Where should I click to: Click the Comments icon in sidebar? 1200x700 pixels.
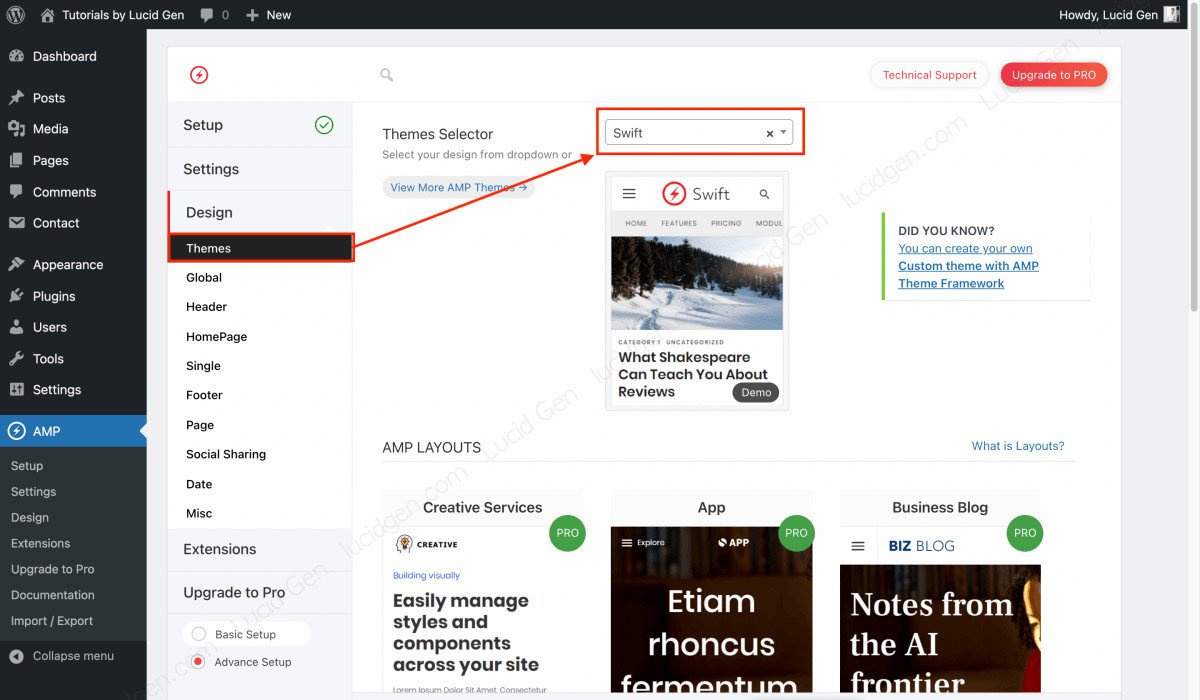click(16, 192)
